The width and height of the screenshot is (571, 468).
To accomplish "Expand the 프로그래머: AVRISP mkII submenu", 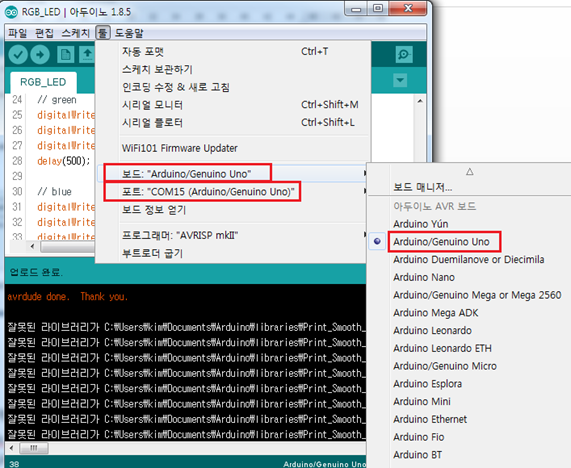I will [233, 235].
